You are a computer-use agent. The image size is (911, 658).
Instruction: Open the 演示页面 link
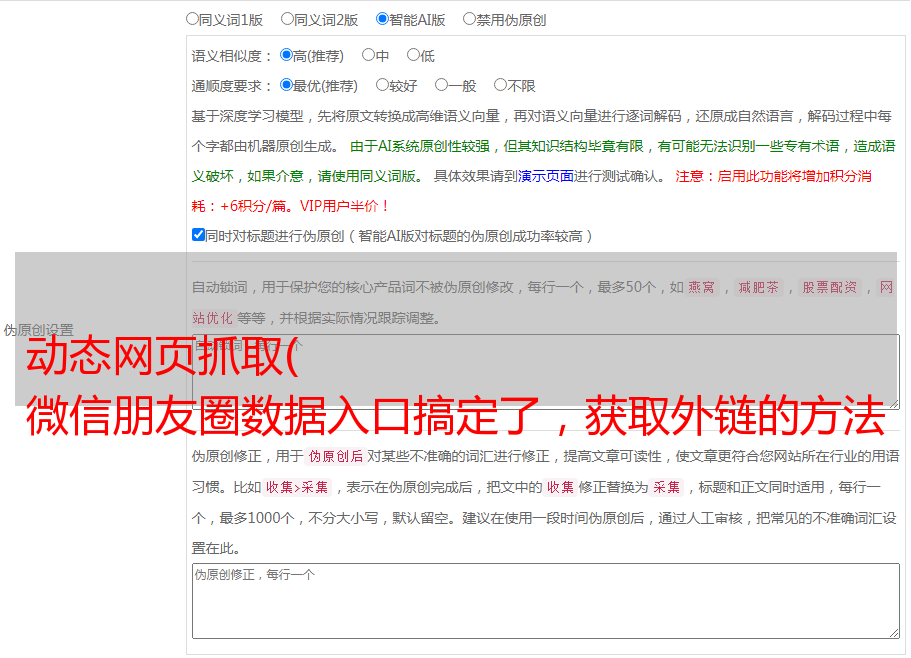pyautogui.click(x=545, y=176)
